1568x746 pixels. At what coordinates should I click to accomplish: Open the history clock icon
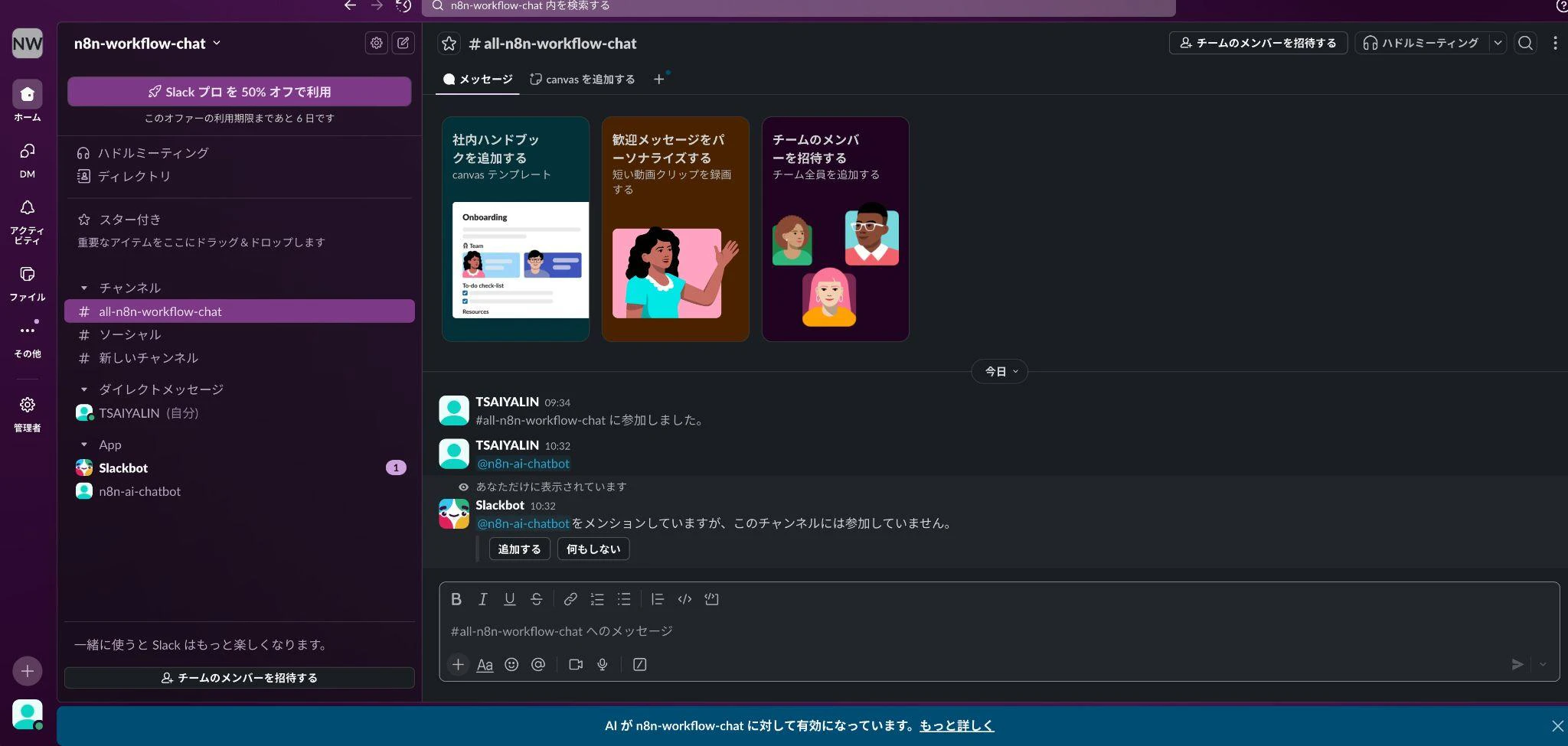tap(403, 5)
